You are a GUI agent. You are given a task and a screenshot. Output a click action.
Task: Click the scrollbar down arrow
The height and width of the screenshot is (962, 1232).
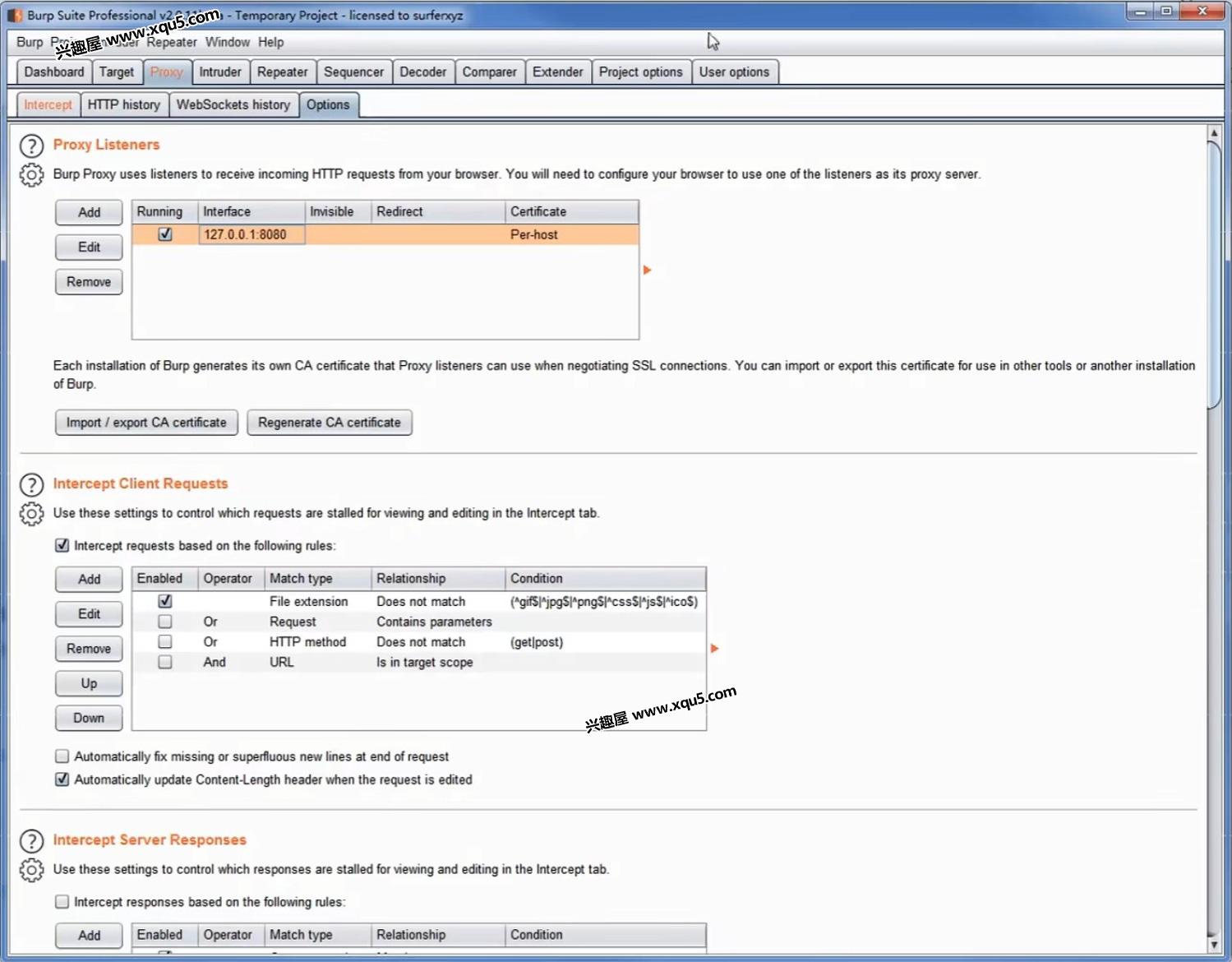click(1214, 945)
